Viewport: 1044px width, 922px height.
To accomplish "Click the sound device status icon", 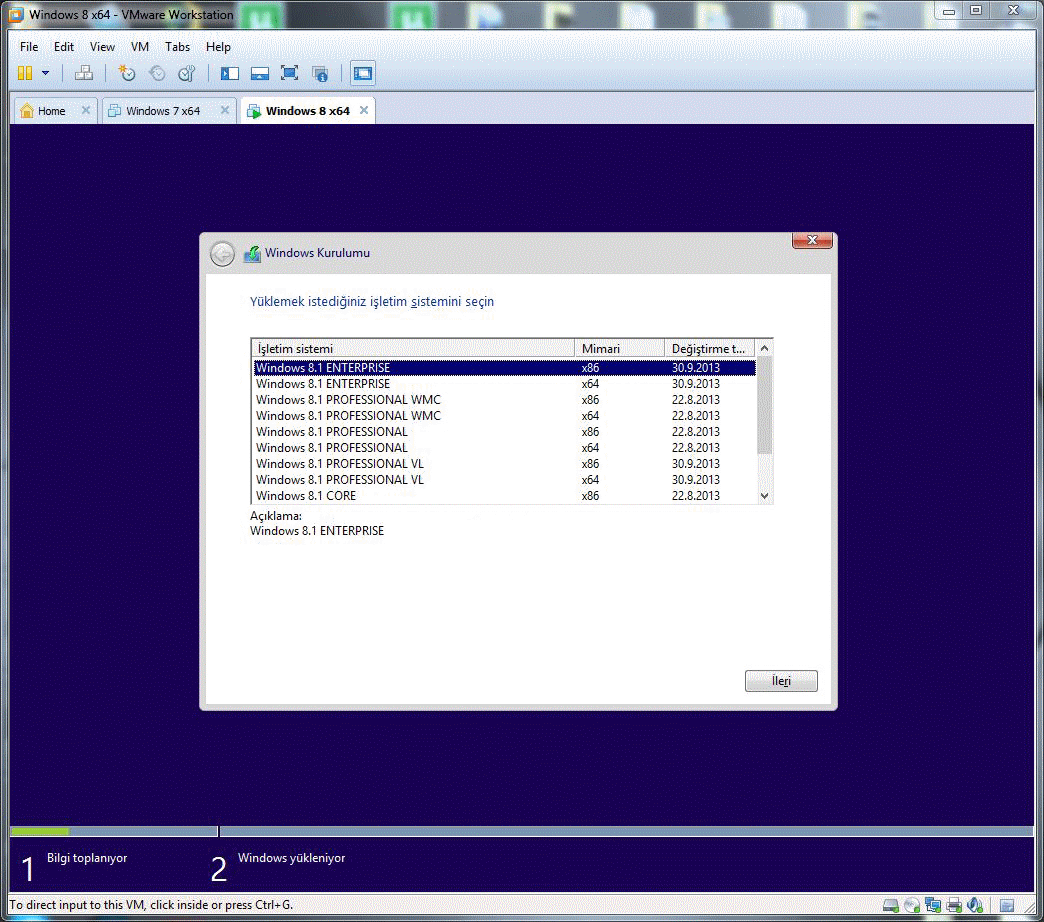I will pyautogui.click(x=973, y=905).
